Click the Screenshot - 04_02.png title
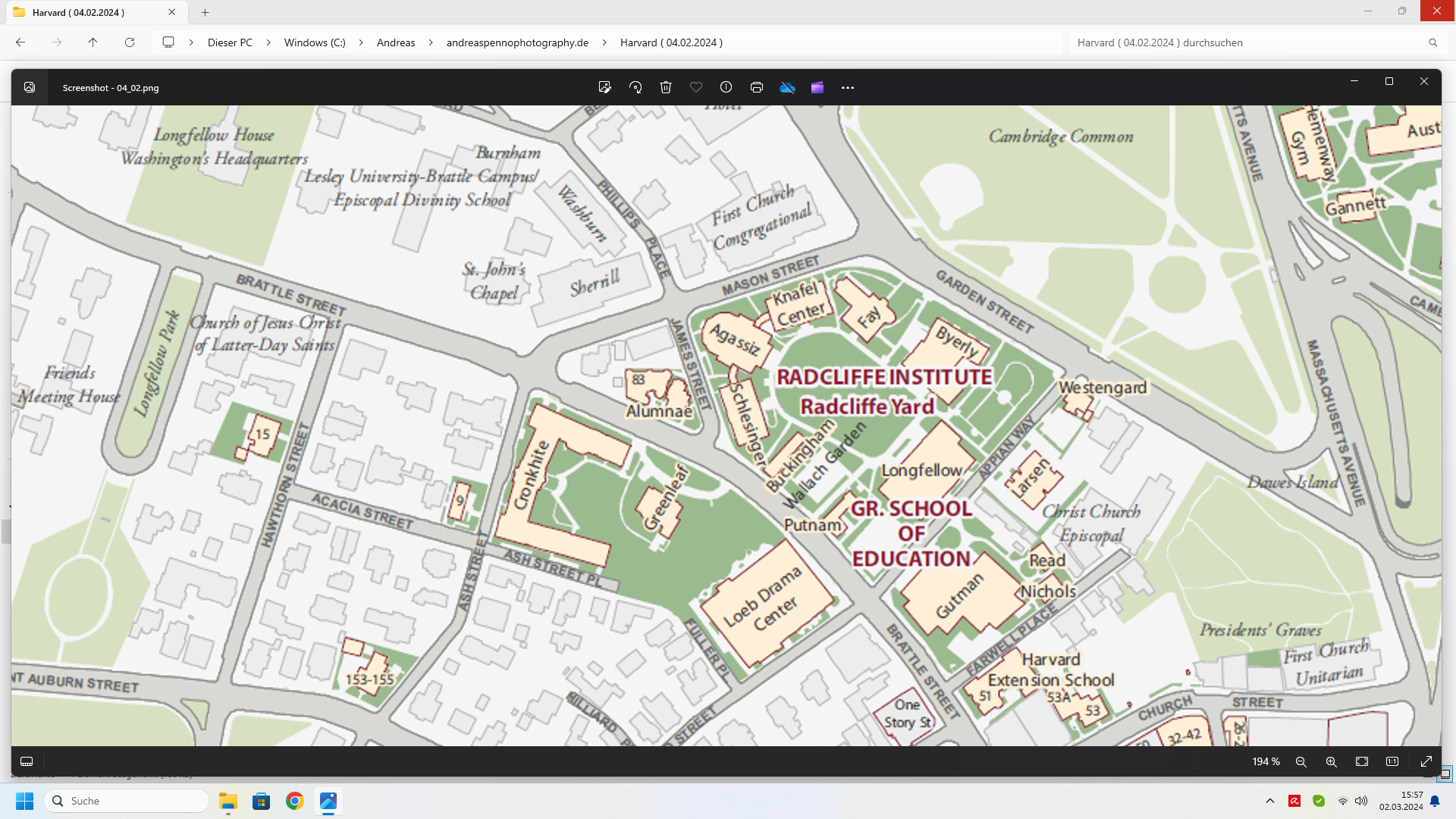The height and width of the screenshot is (819, 1456). 111,88
